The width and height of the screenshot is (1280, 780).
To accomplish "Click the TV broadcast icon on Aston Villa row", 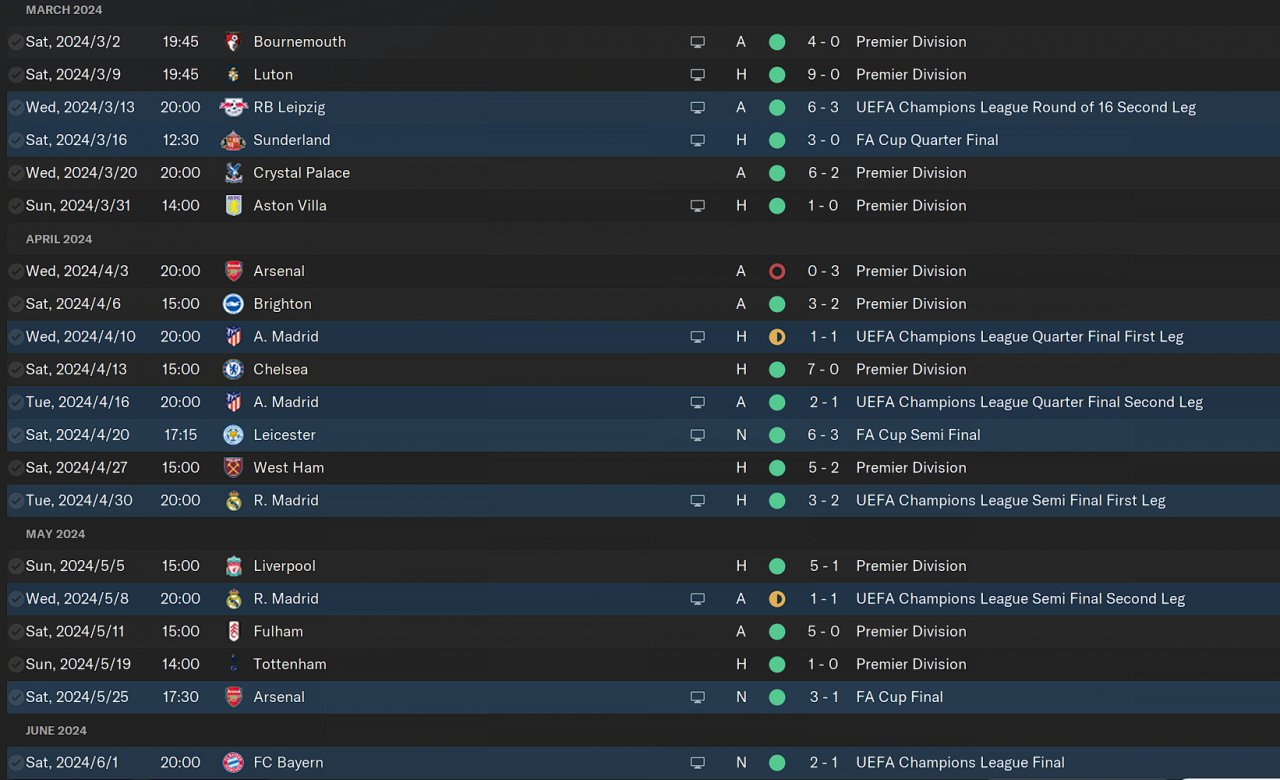I will click(x=697, y=206).
